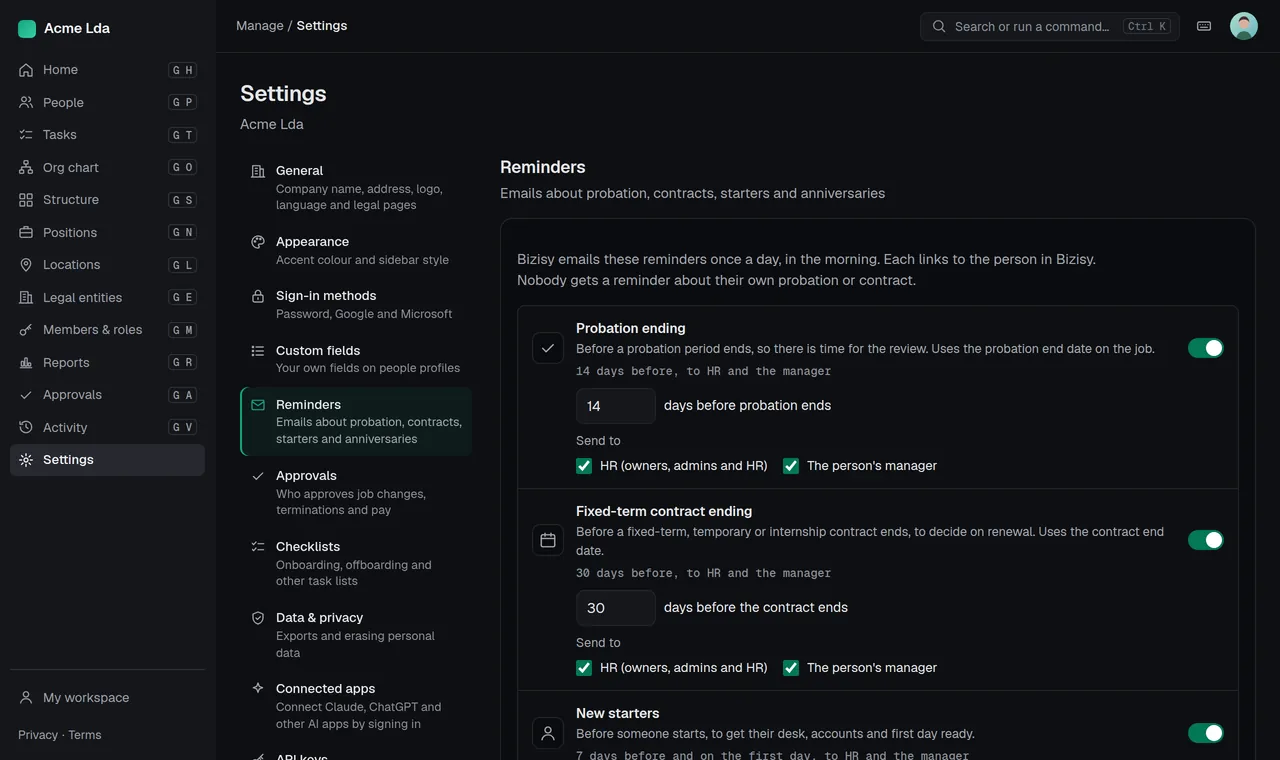The width and height of the screenshot is (1280, 760).
Task: Click the Structure grid icon in sidebar
Action: tap(26, 200)
